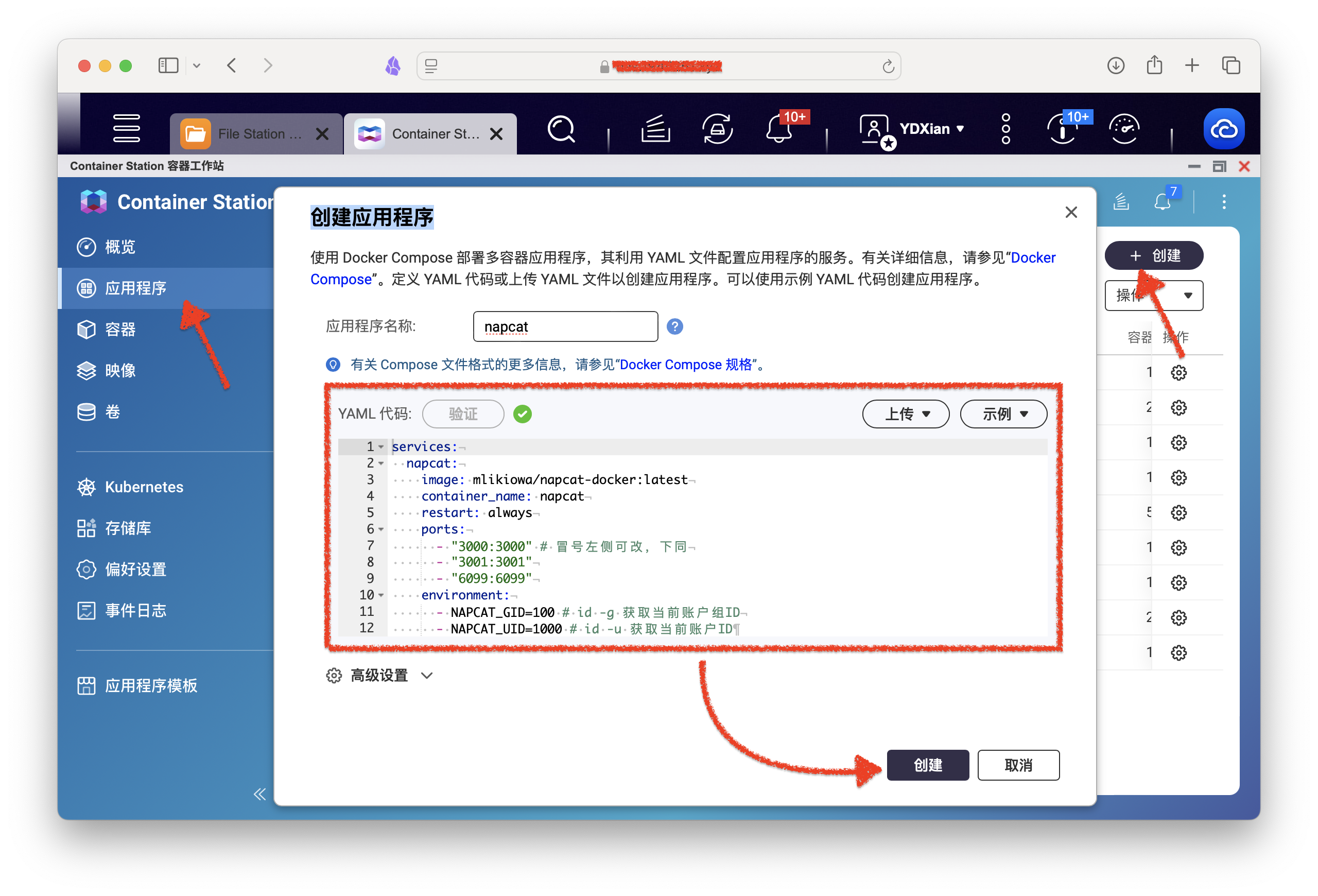Select 概览 in the sidebar

point(166,247)
